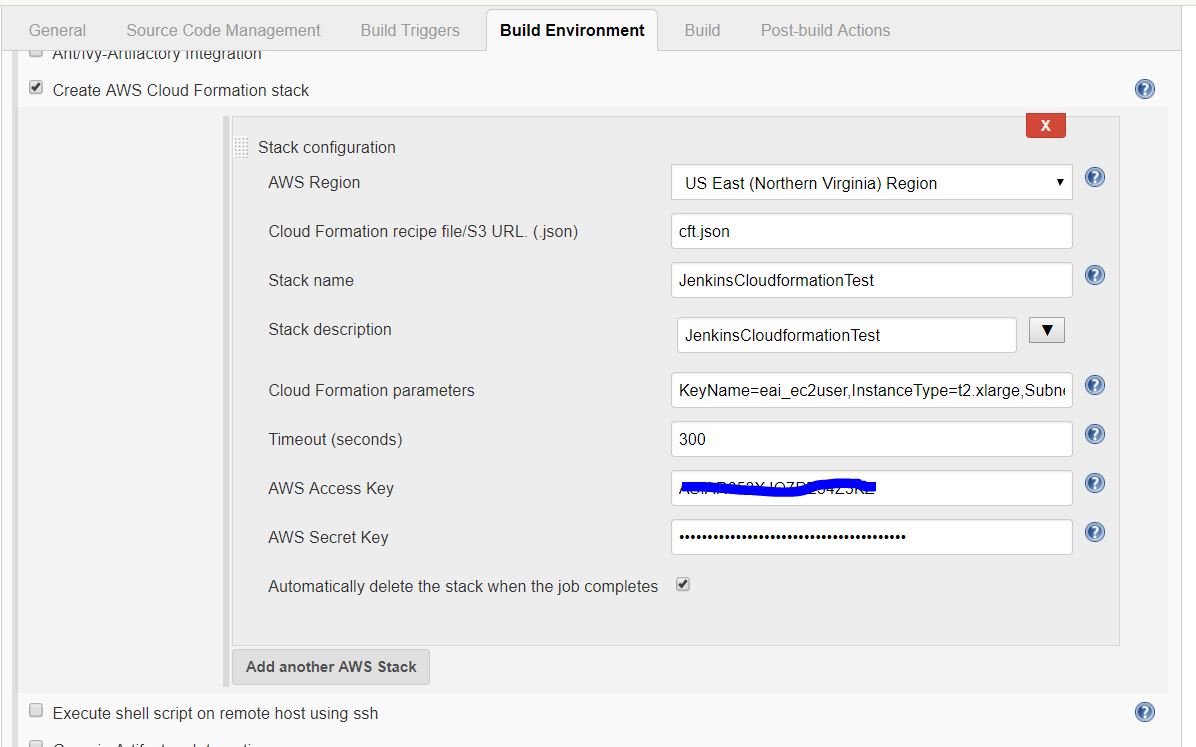Go to the Build Triggers tab
The width and height of the screenshot is (1196, 747).
tap(410, 30)
